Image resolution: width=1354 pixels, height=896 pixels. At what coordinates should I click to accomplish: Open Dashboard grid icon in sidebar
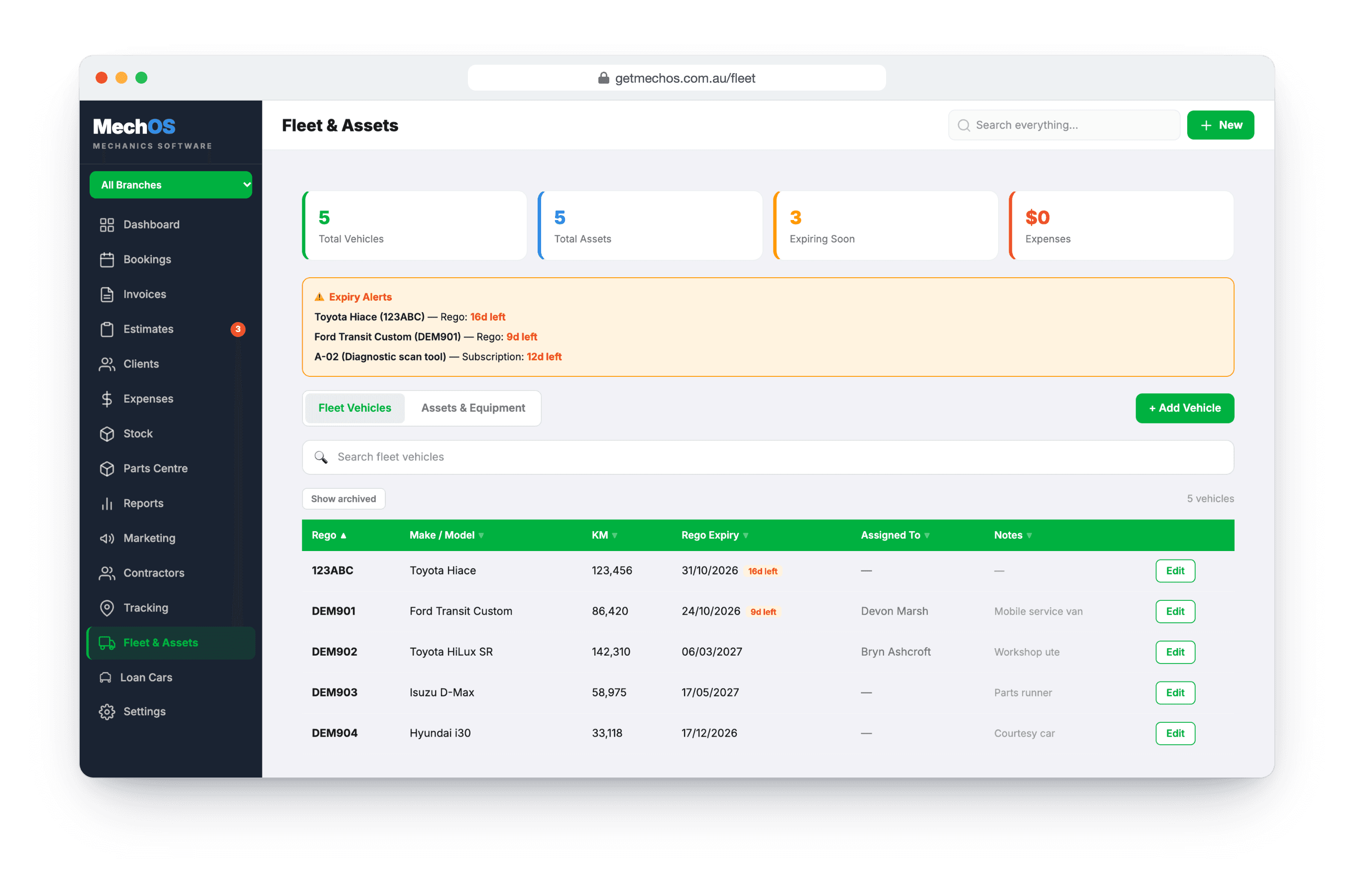(x=107, y=224)
